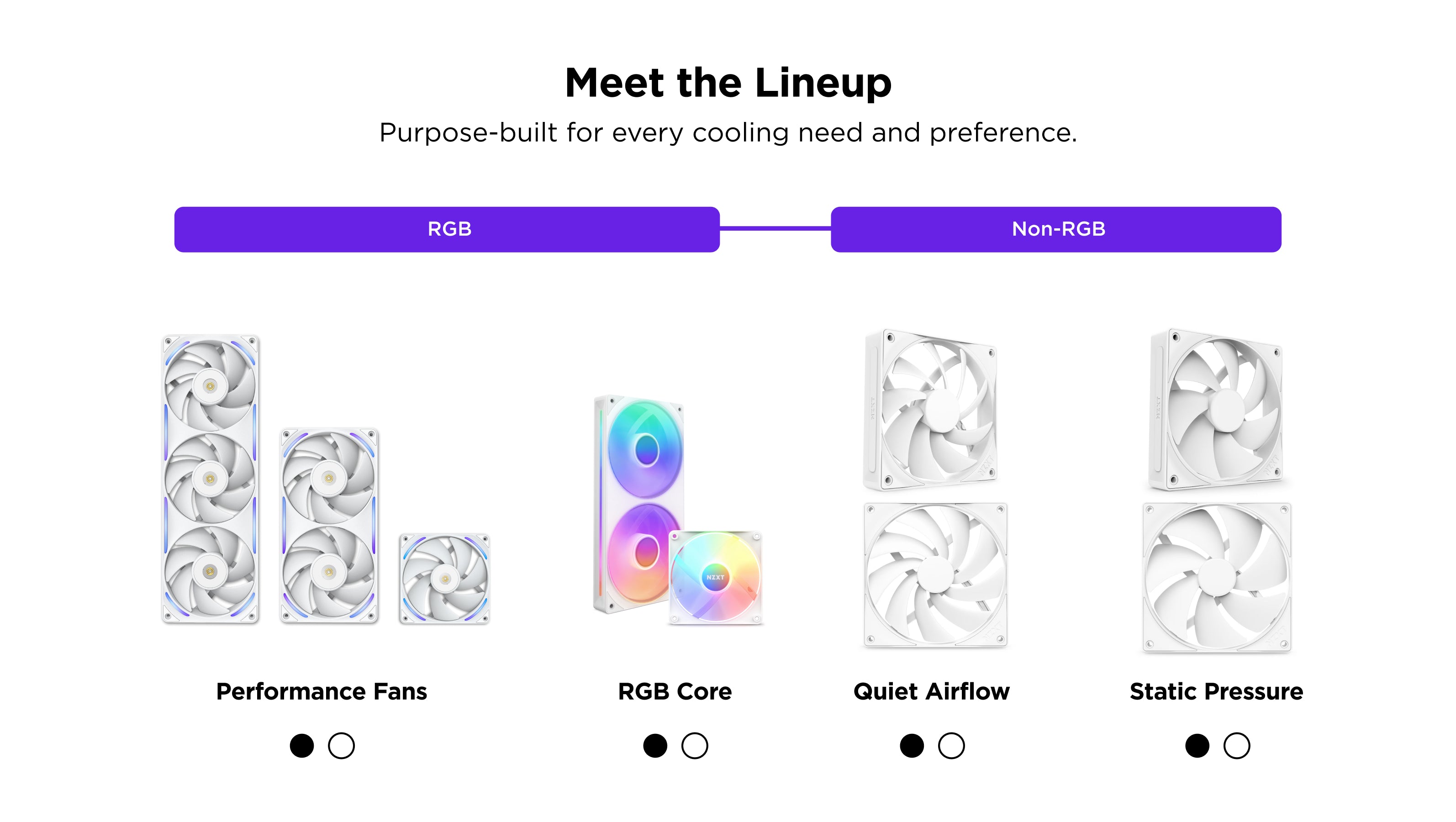Choose black color for Performance Fans

[x=302, y=745]
